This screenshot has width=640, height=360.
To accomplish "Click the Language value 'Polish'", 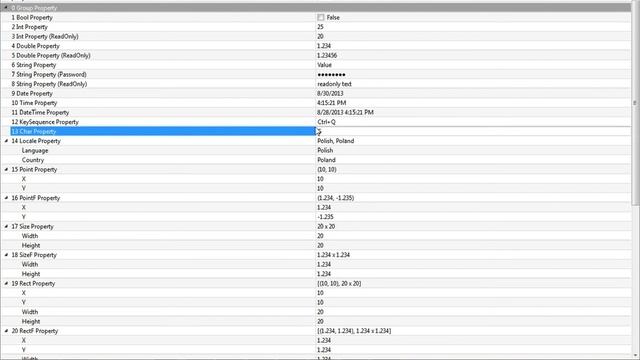I will pos(325,150).
